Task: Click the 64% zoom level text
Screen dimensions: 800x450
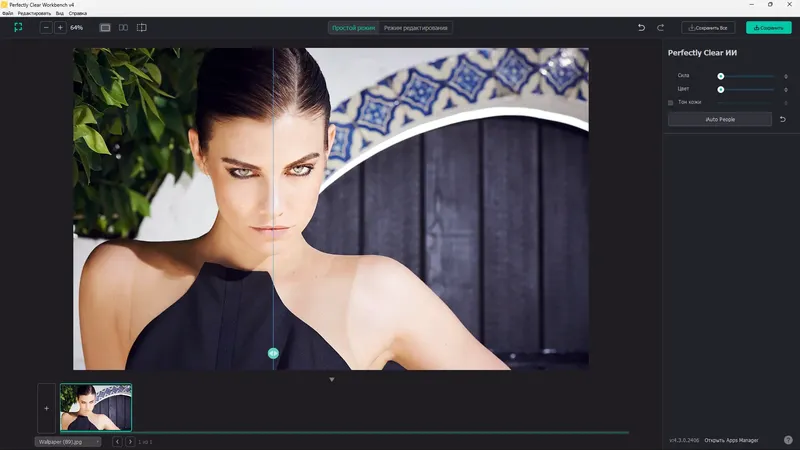Action: [x=77, y=28]
